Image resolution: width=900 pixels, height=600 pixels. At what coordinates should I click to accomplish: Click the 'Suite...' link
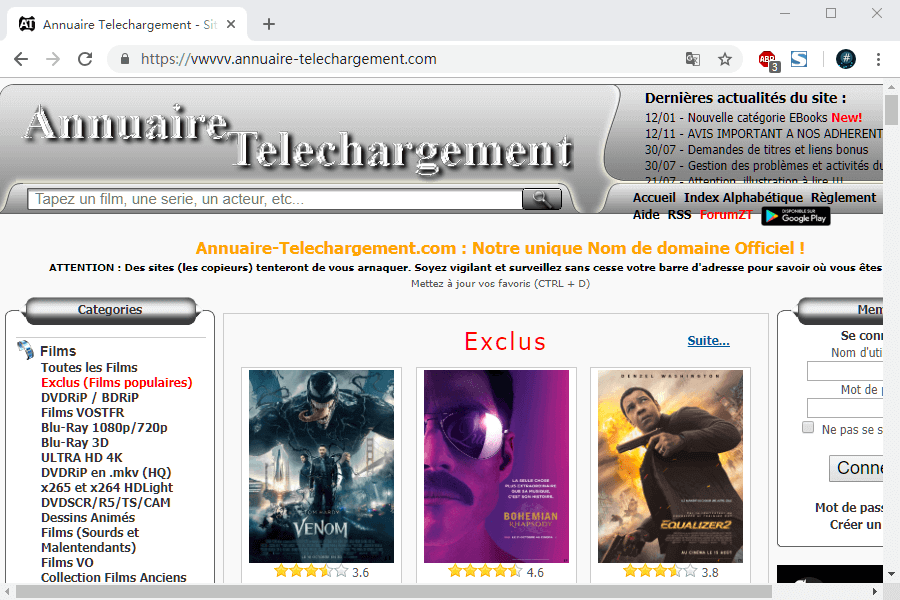click(x=708, y=341)
